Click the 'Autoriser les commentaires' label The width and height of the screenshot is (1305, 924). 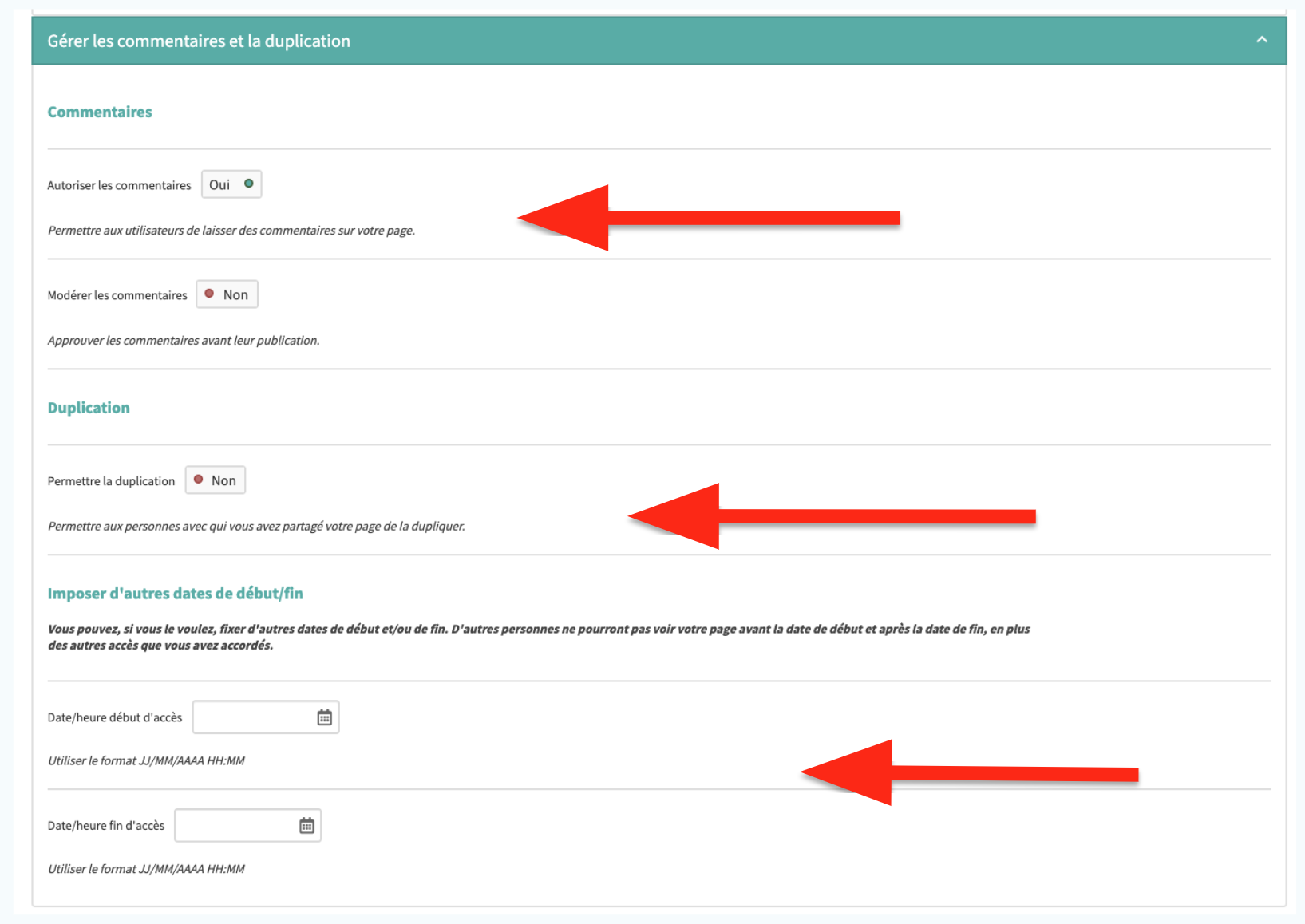point(119,185)
